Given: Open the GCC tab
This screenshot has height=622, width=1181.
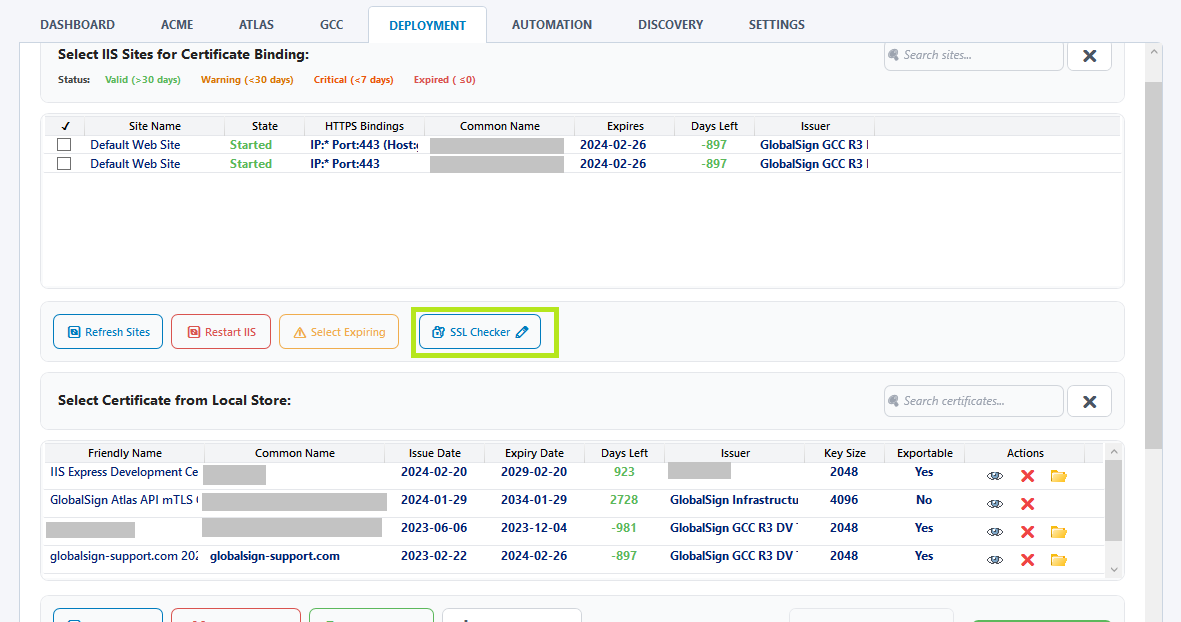Looking at the screenshot, I should tap(331, 25).
